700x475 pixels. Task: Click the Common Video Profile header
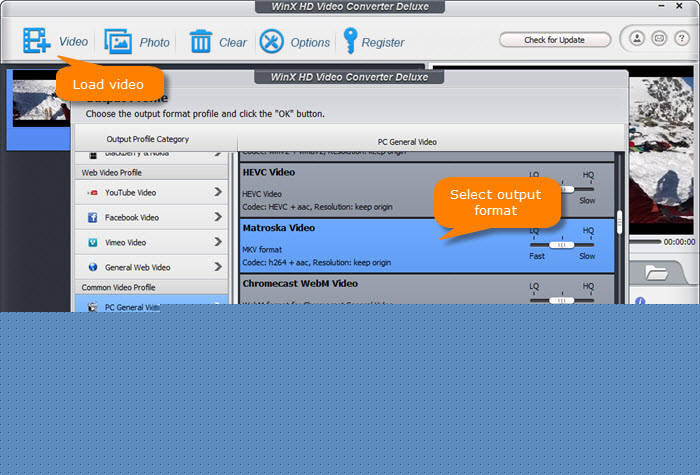pyautogui.click(x=152, y=287)
